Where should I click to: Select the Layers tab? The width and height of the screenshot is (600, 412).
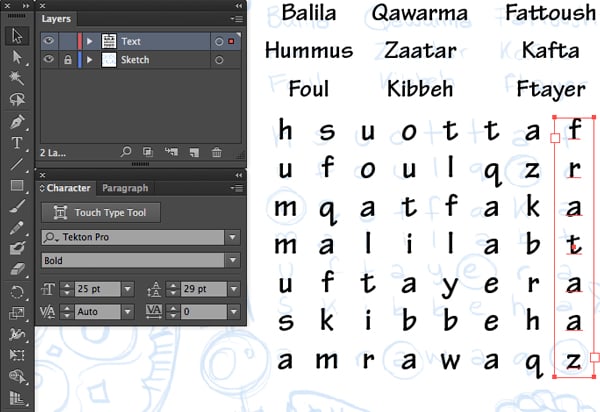56,18
